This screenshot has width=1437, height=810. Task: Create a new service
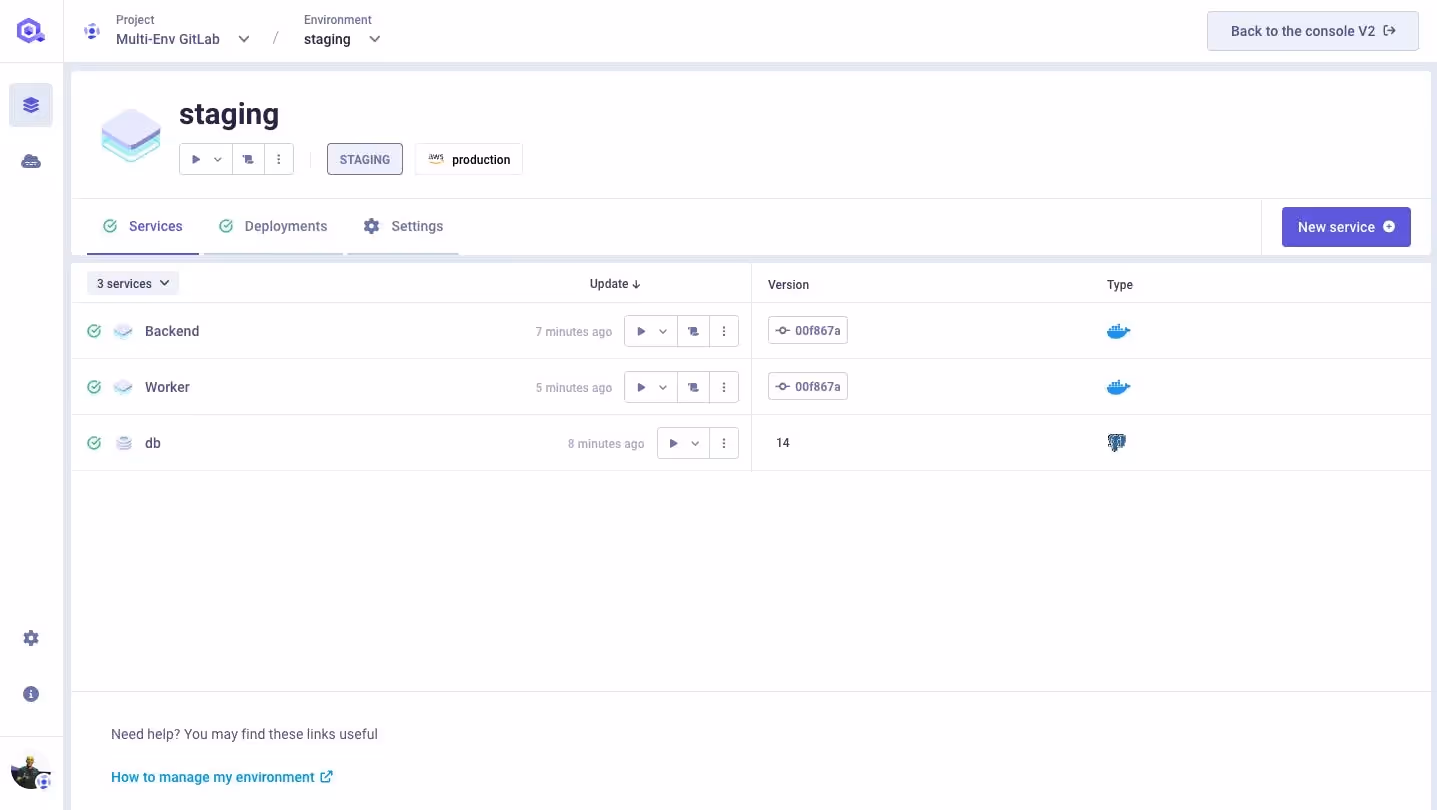point(1345,227)
